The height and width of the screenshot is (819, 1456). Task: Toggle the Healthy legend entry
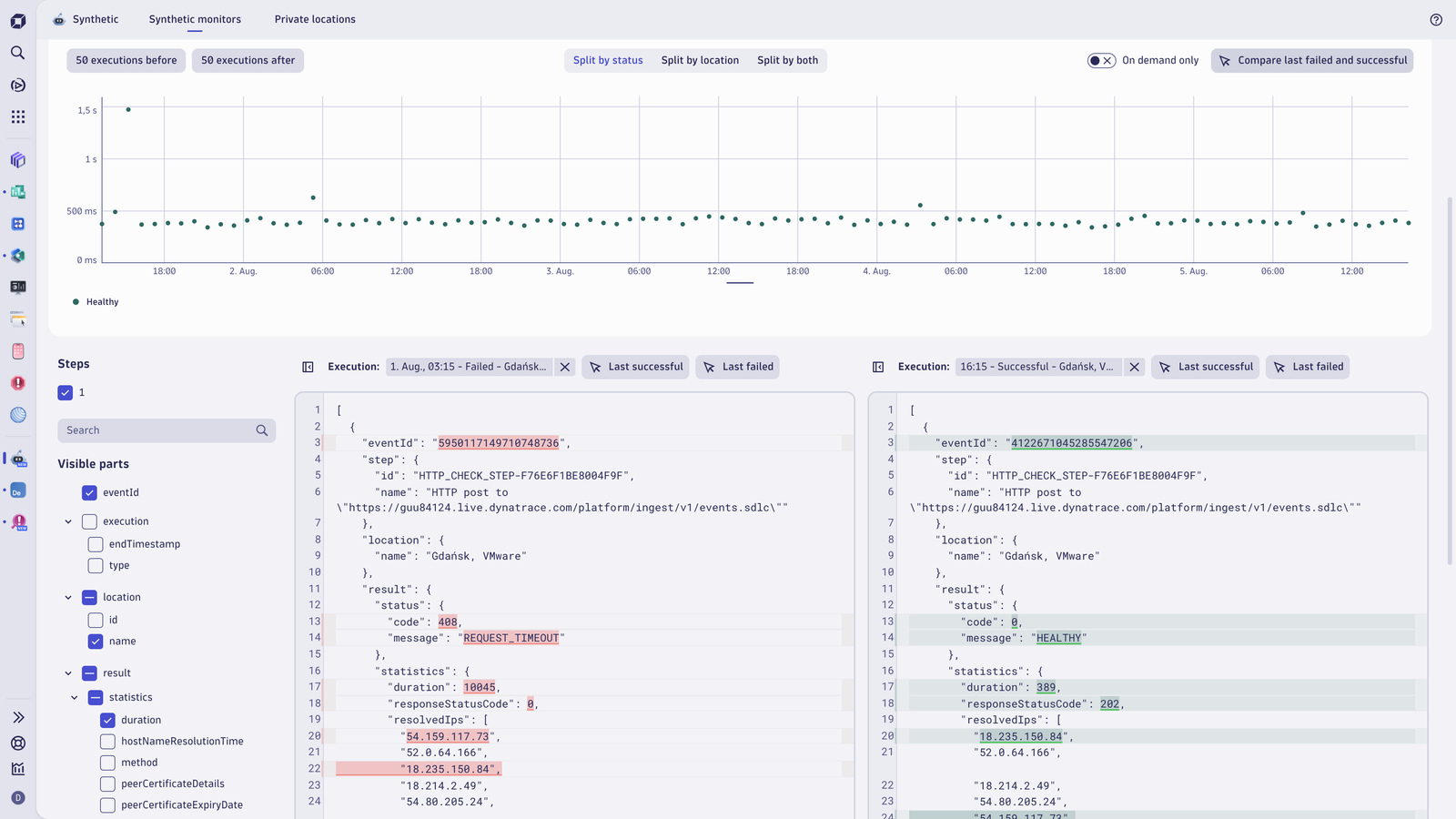[96, 302]
